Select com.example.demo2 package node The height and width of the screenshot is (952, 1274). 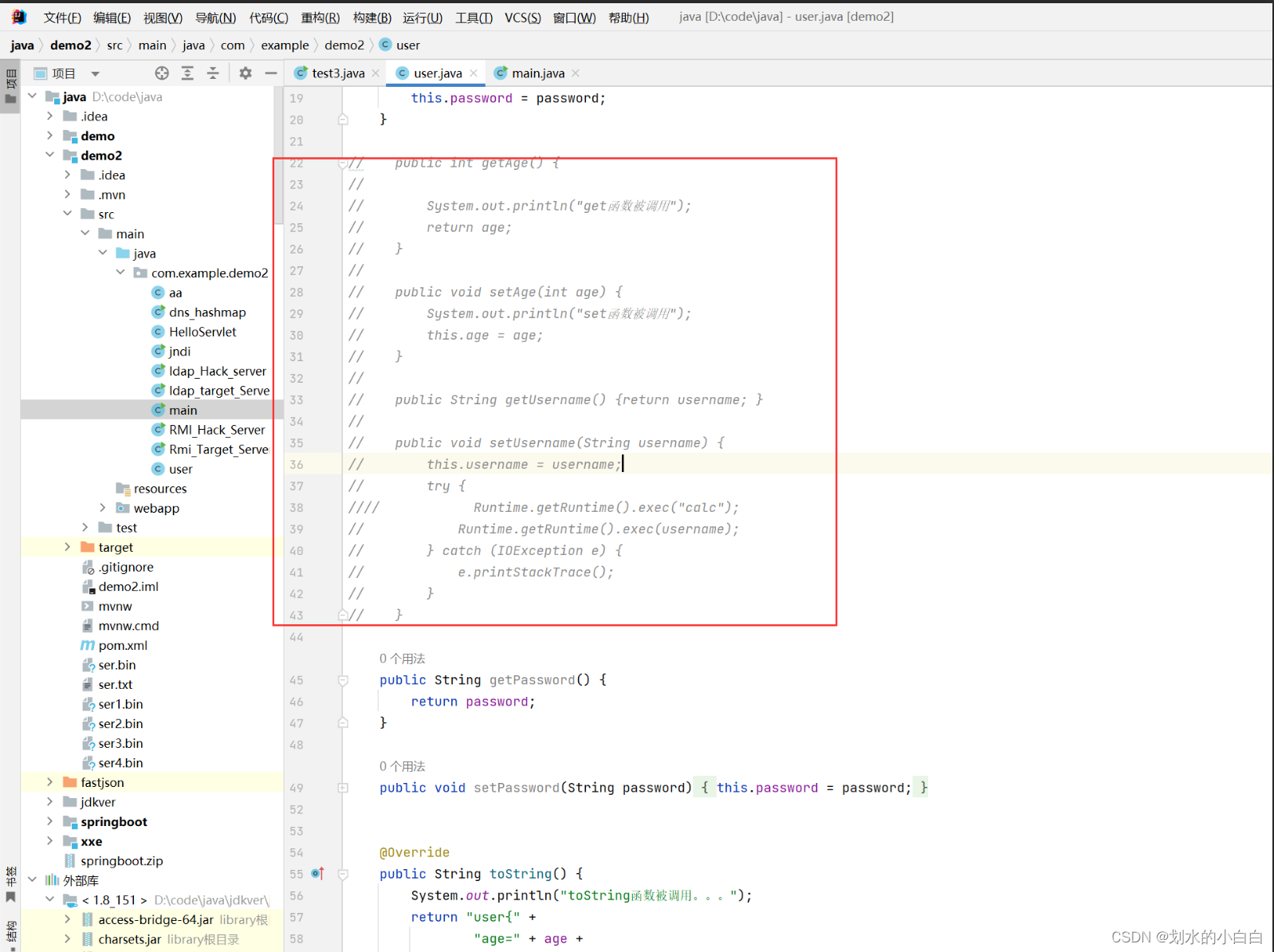click(x=201, y=273)
